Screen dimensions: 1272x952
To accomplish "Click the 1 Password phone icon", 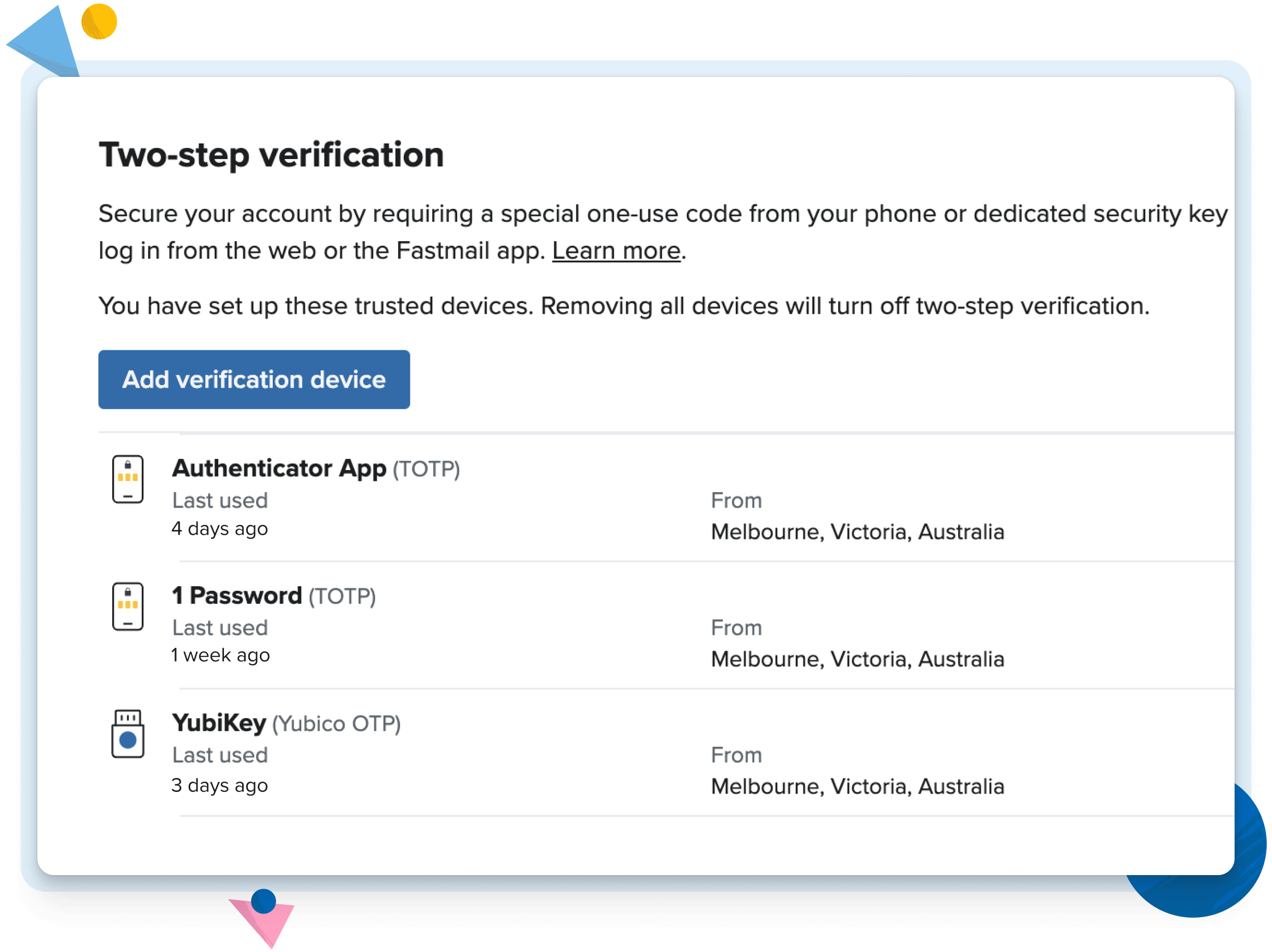I will click(x=128, y=606).
